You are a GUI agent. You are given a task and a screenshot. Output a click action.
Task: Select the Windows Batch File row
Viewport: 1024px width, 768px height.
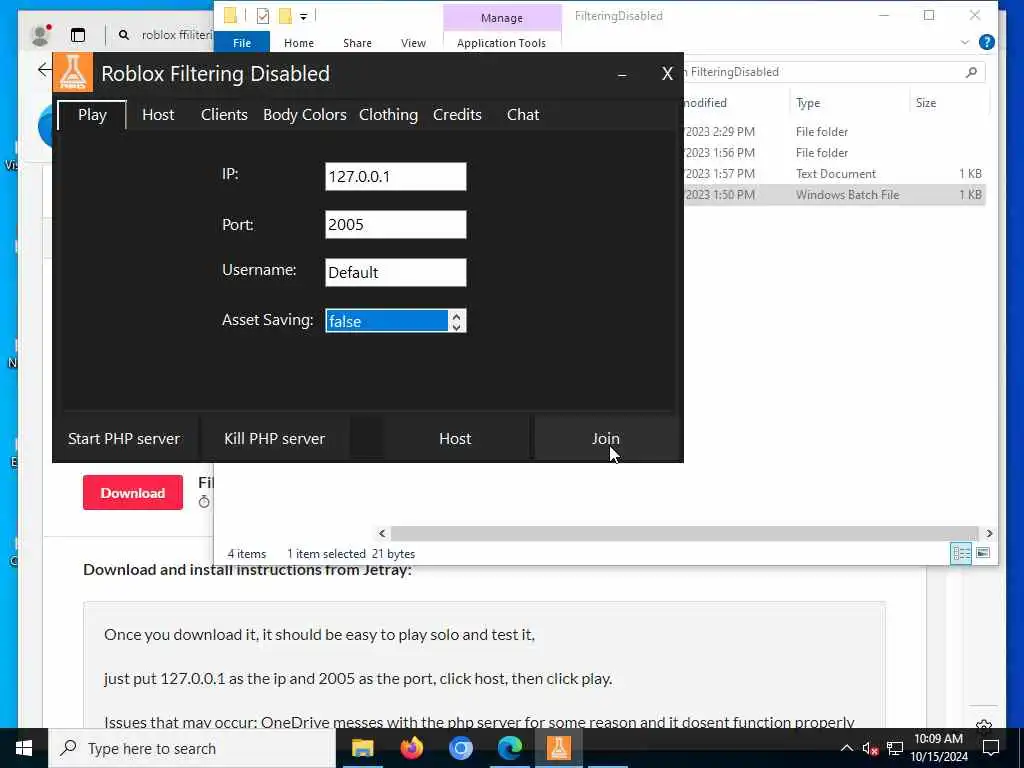coord(833,195)
